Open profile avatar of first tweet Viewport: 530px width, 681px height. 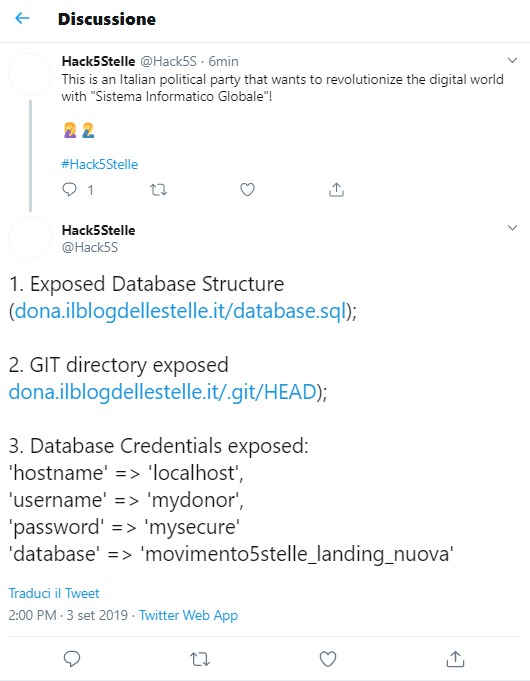[x=30, y=74]
